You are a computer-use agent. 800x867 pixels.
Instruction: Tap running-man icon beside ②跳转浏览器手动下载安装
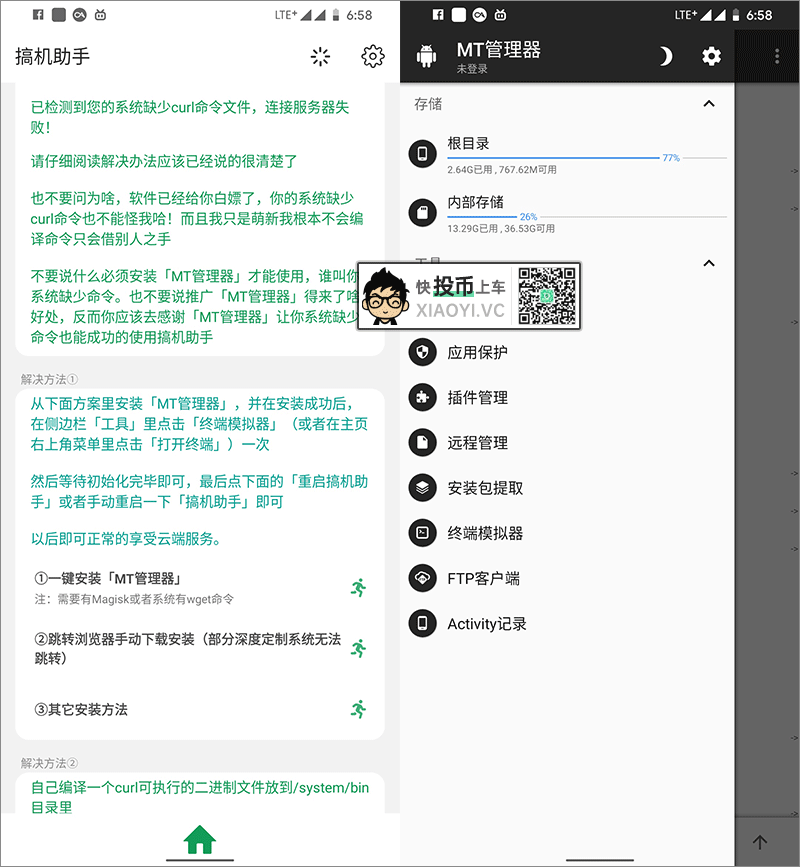[x=358, y=649]
